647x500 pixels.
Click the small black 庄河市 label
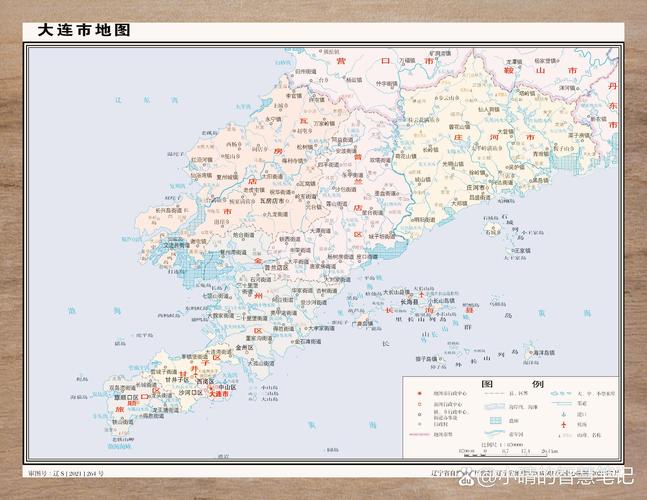click(475, 187)
